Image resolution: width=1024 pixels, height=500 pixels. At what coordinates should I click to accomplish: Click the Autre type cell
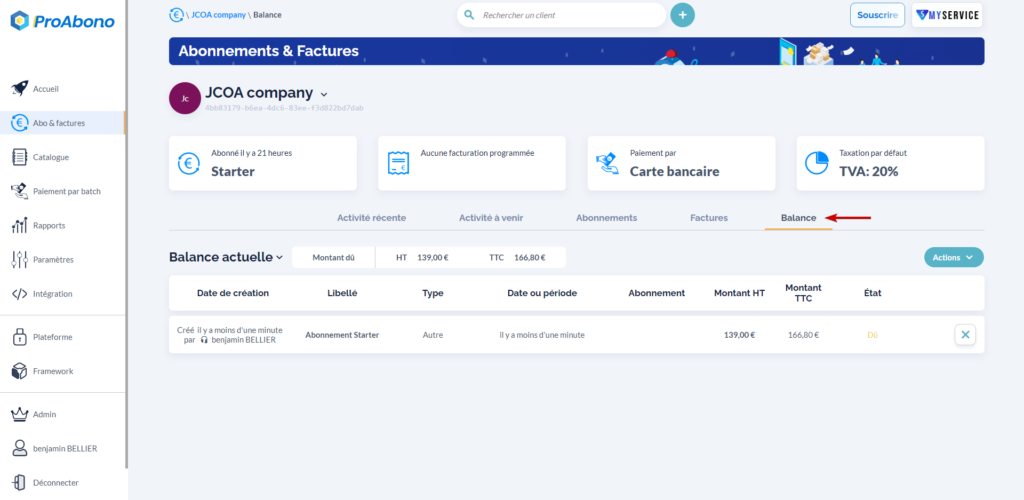433,335
